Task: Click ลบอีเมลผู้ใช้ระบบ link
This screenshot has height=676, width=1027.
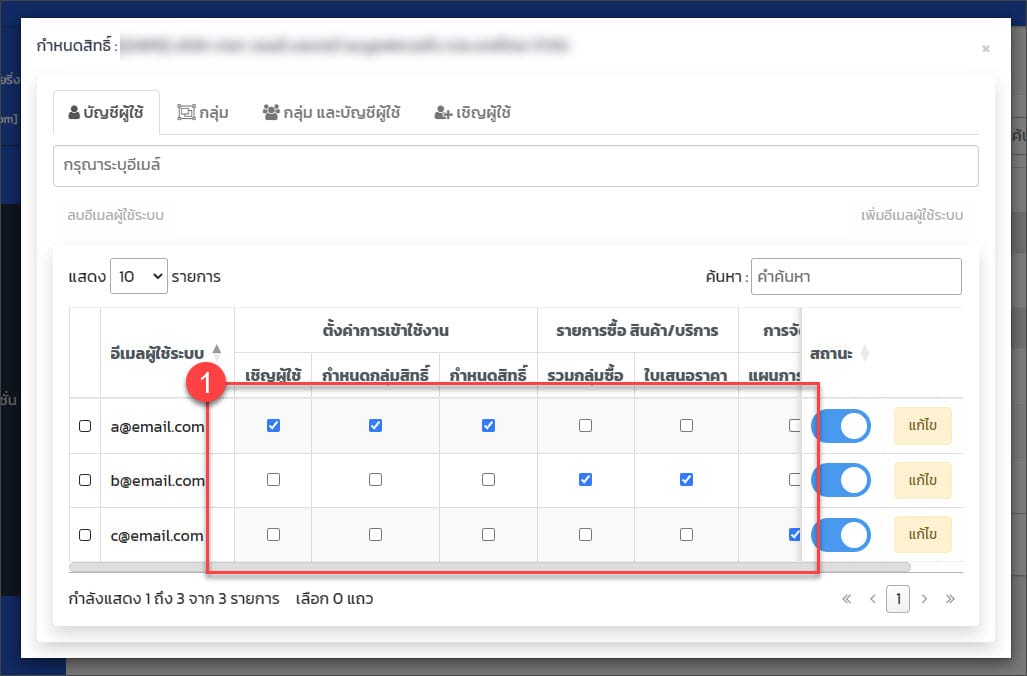Action: tap(115, 216)
